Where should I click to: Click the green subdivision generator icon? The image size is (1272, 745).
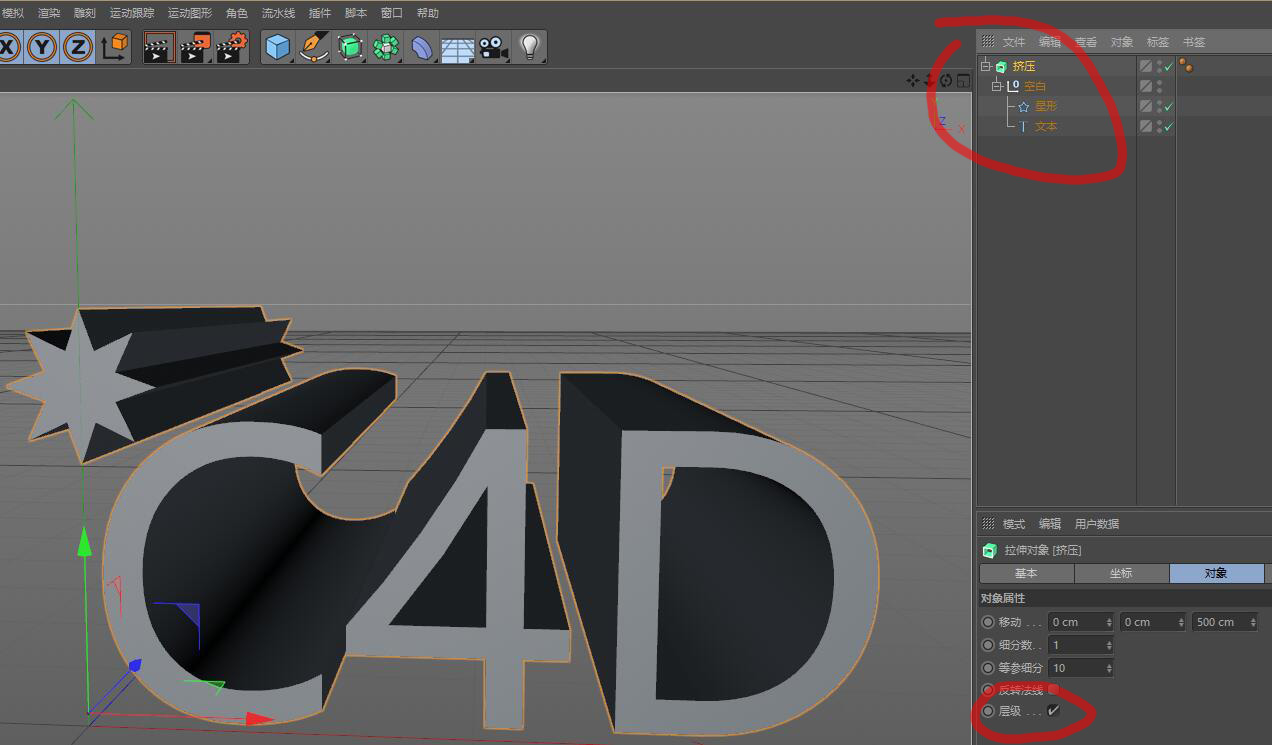coord(350,47)
